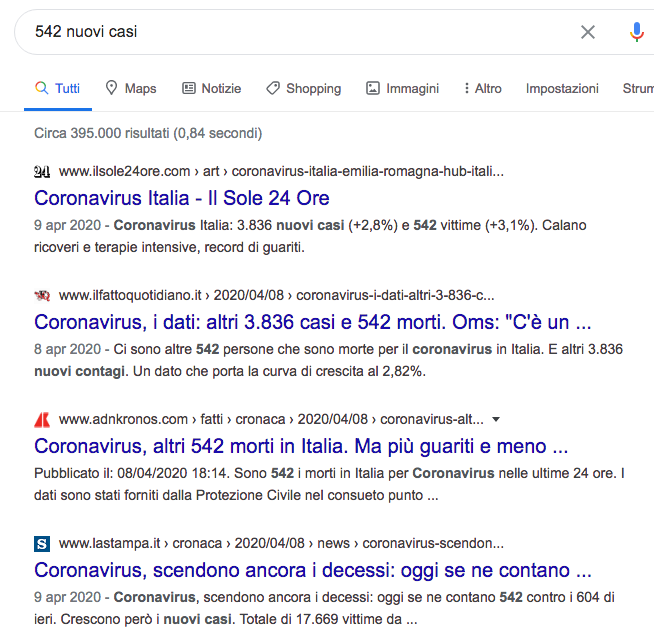654x634 pixels.
Task: Open "Coronavirus, altri 542 morti in Italia" result
Action: click(301, 446)
